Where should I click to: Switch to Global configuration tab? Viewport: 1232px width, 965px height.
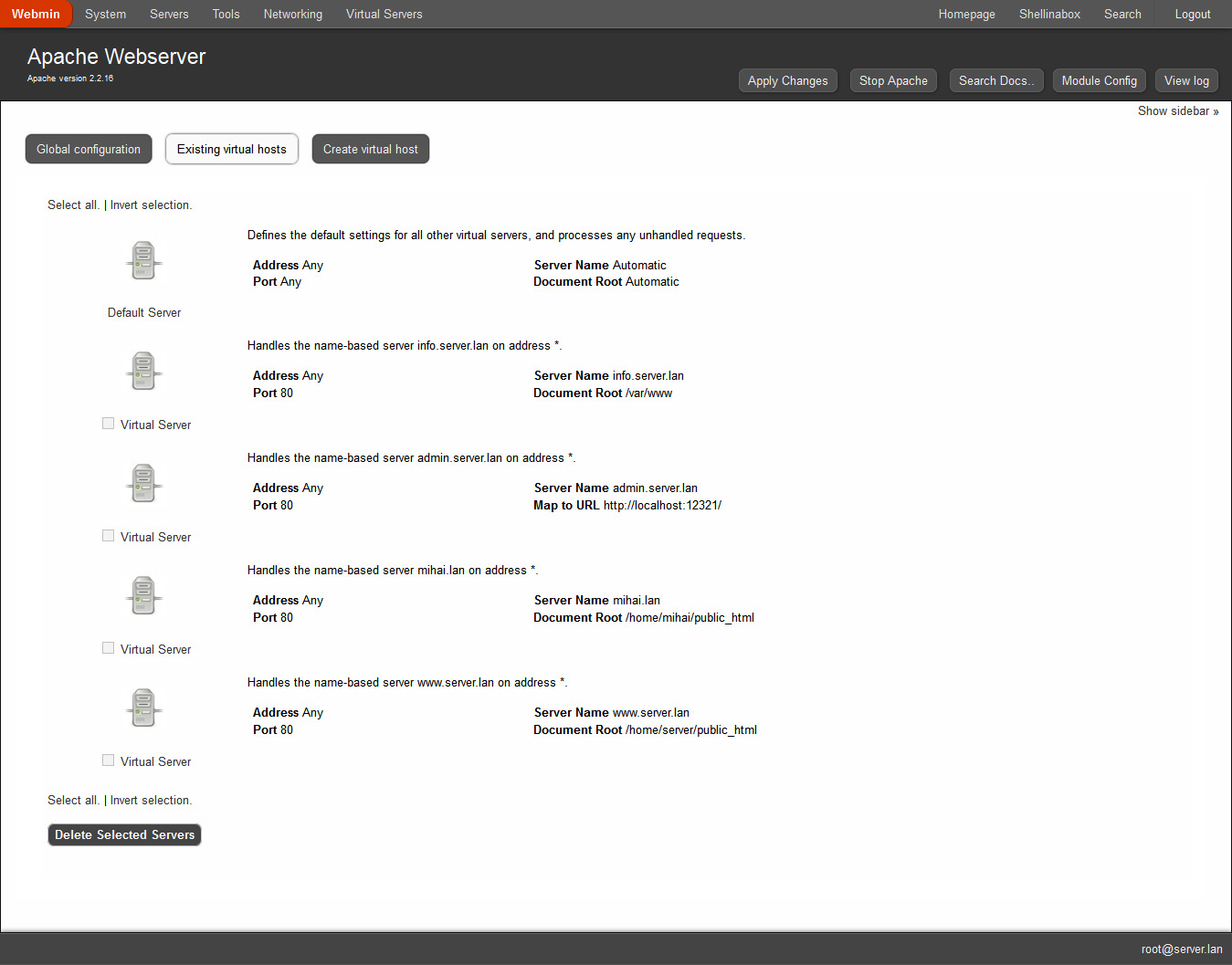[89, 150]
